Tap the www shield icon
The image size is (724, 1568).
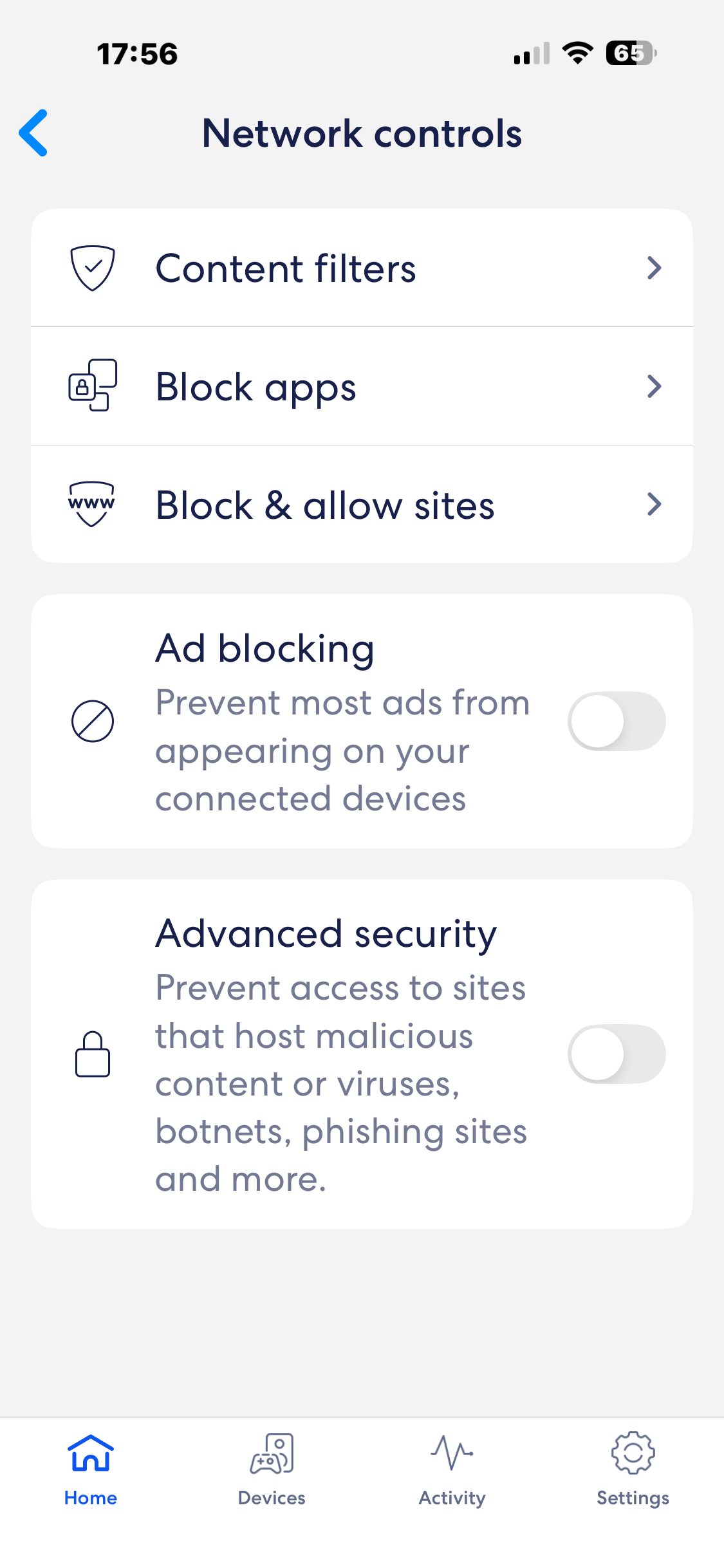(92, 504)
